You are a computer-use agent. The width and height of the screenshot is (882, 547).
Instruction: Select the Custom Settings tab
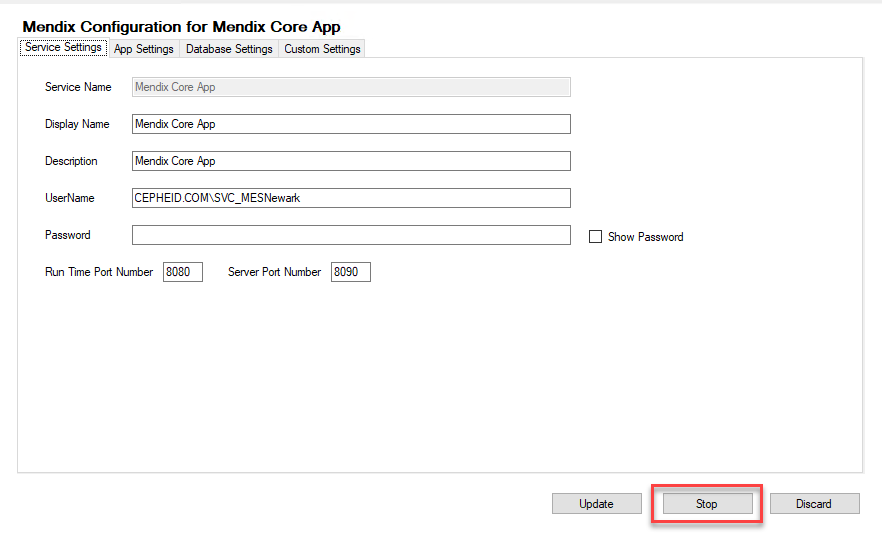(x=322, y=49)
